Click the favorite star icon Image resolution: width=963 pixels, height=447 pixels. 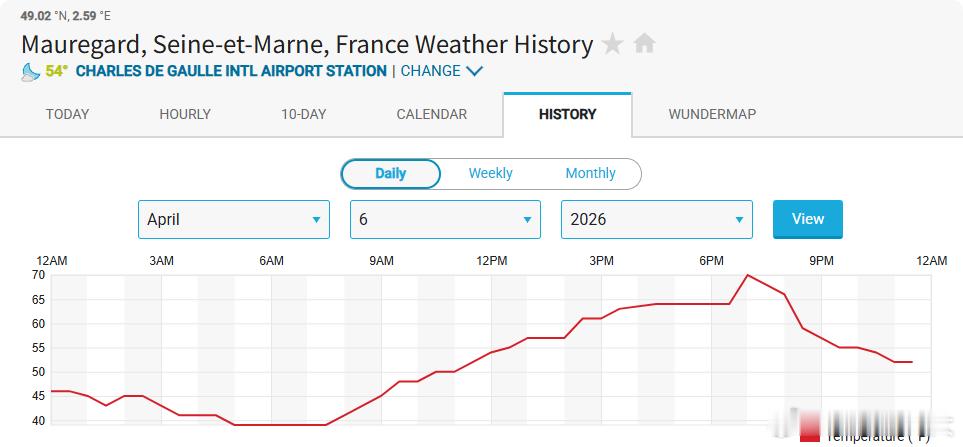(x=613, y=44)
